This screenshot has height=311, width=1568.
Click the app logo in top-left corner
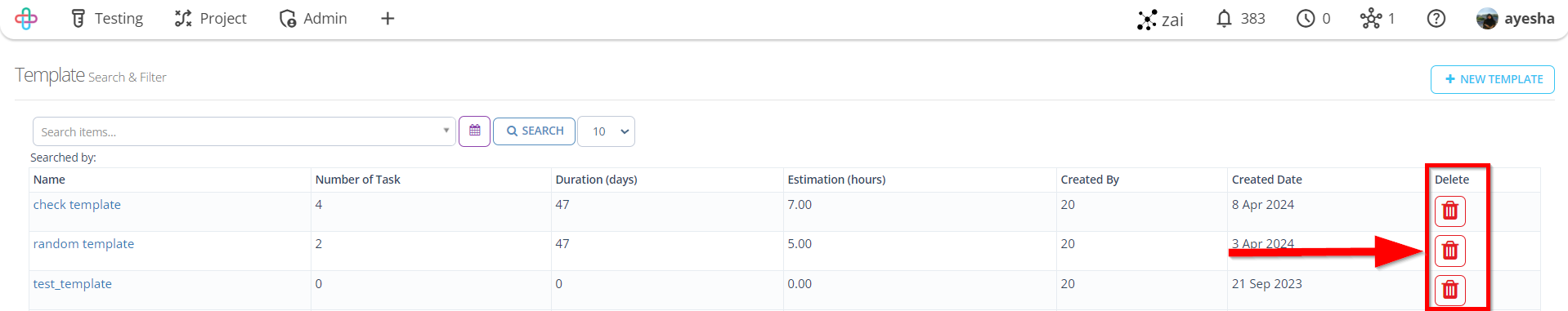point(26,18)
